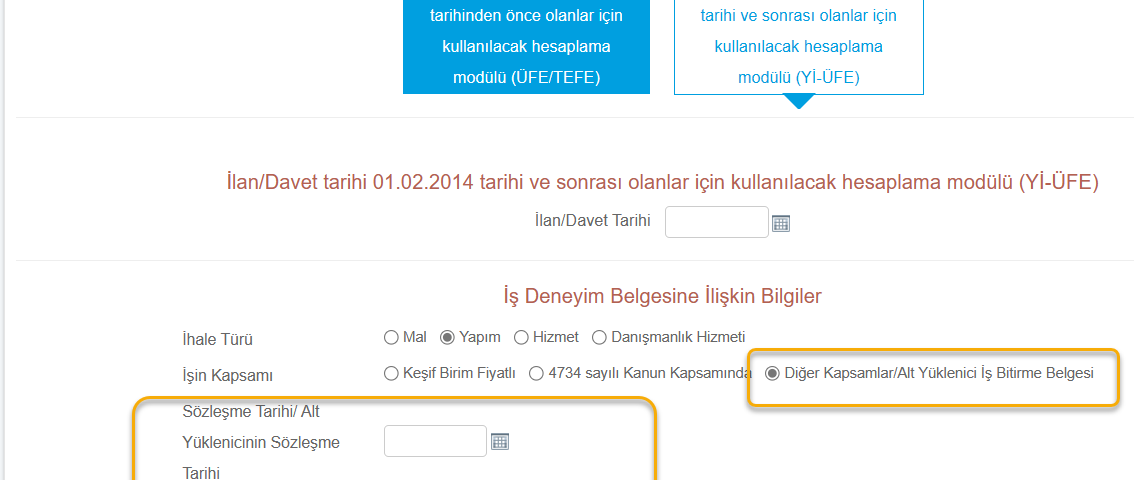
Task: Select the Mal tender type radio button
Action: (391, 337)
